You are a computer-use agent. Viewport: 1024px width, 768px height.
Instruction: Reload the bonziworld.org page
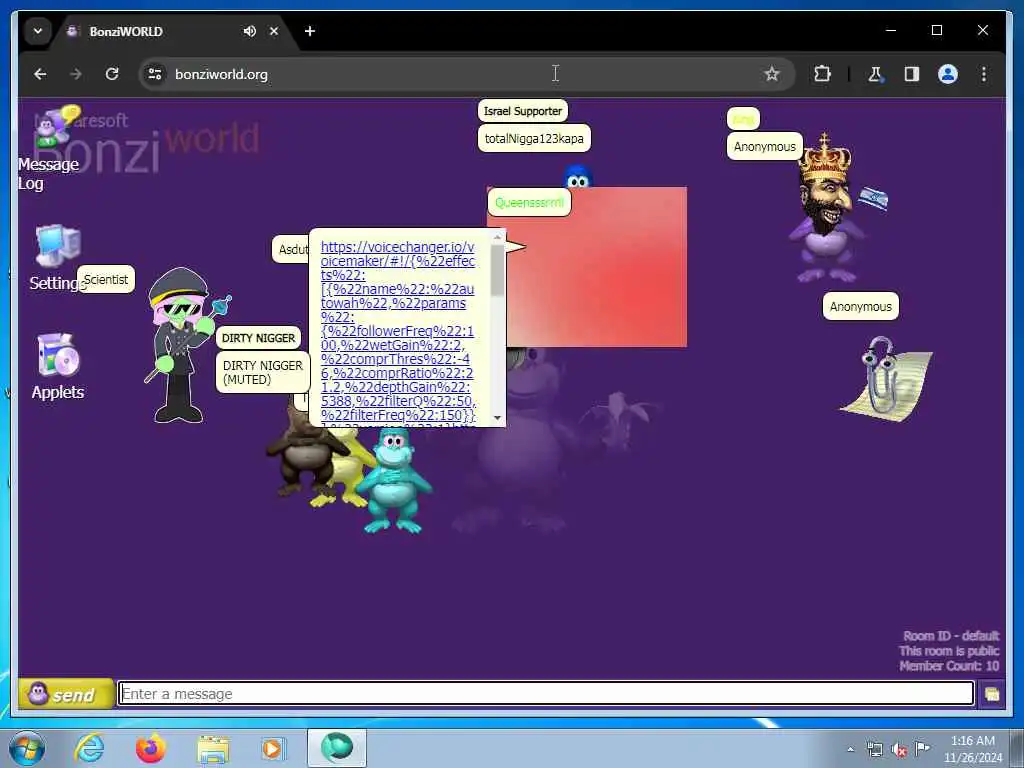click(112, 74)
